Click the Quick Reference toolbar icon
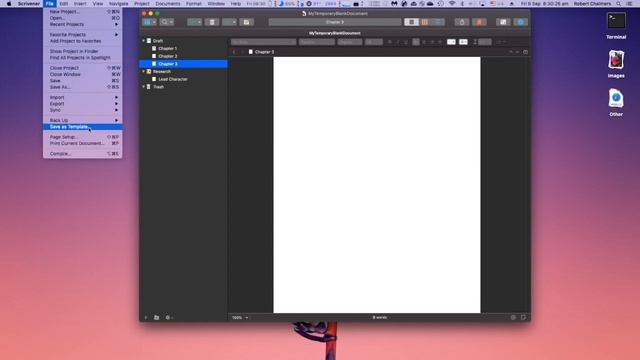 pyautogui.click(x=247, y=22)
